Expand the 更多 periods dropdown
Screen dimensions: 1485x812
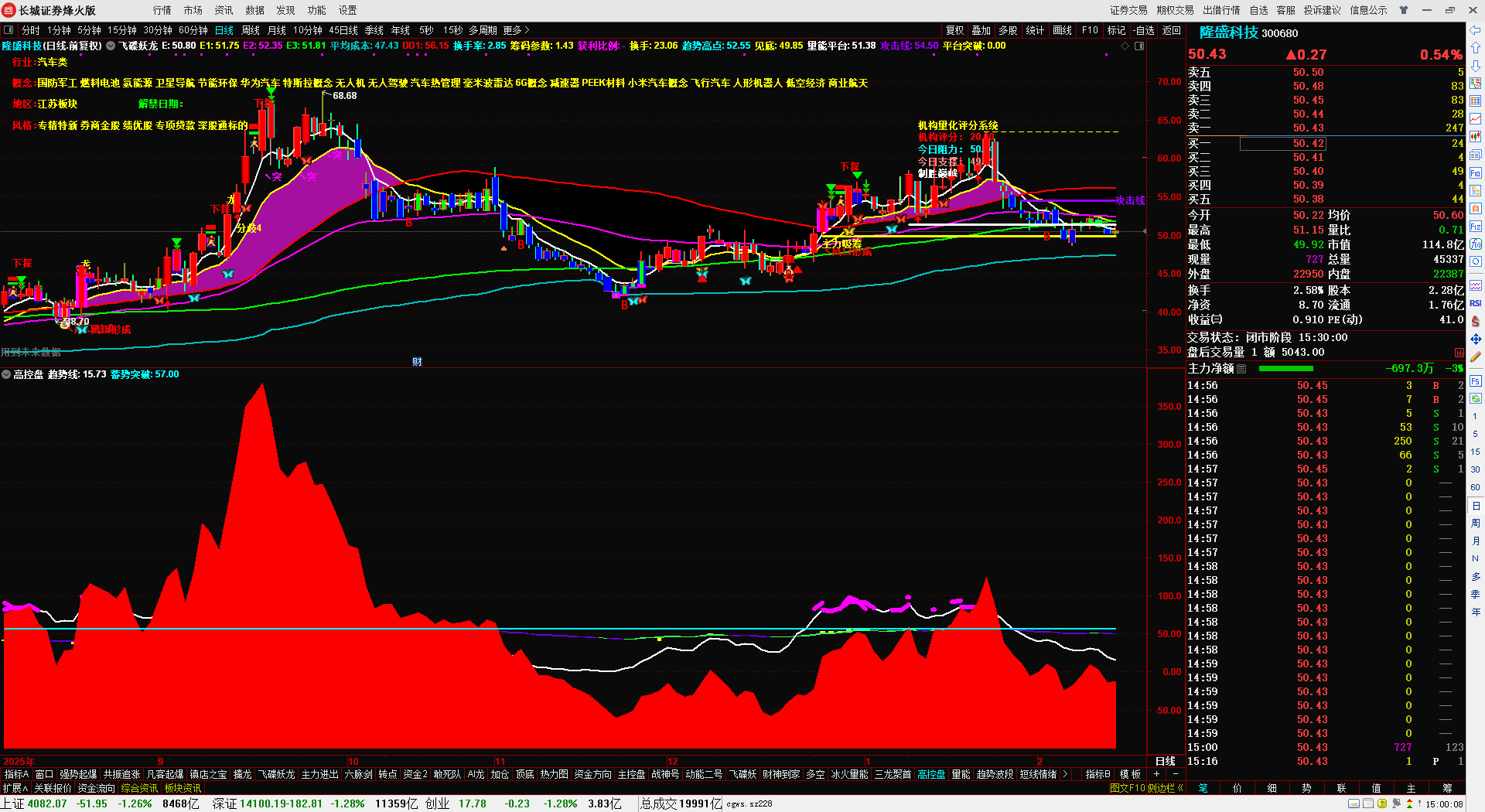point(516,30)
